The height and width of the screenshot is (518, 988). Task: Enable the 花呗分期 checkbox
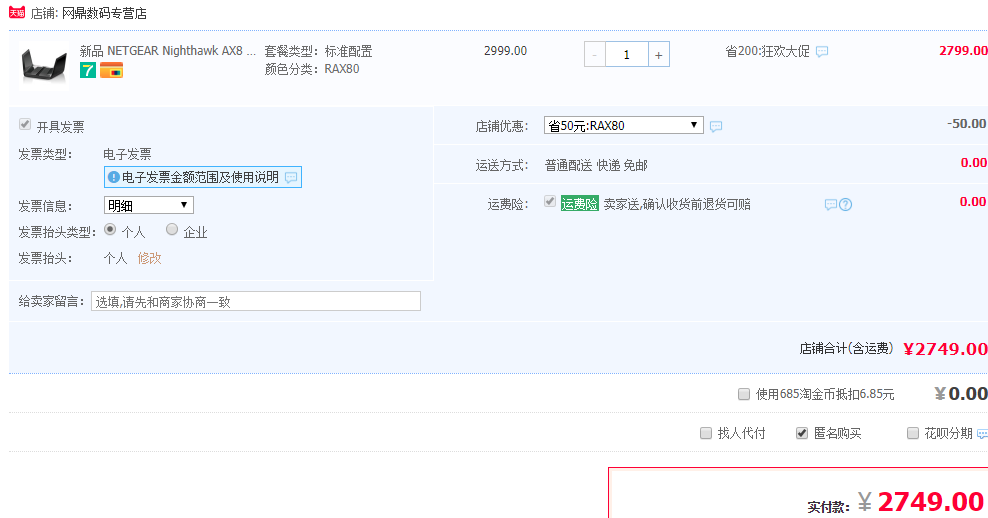[913, 434]
